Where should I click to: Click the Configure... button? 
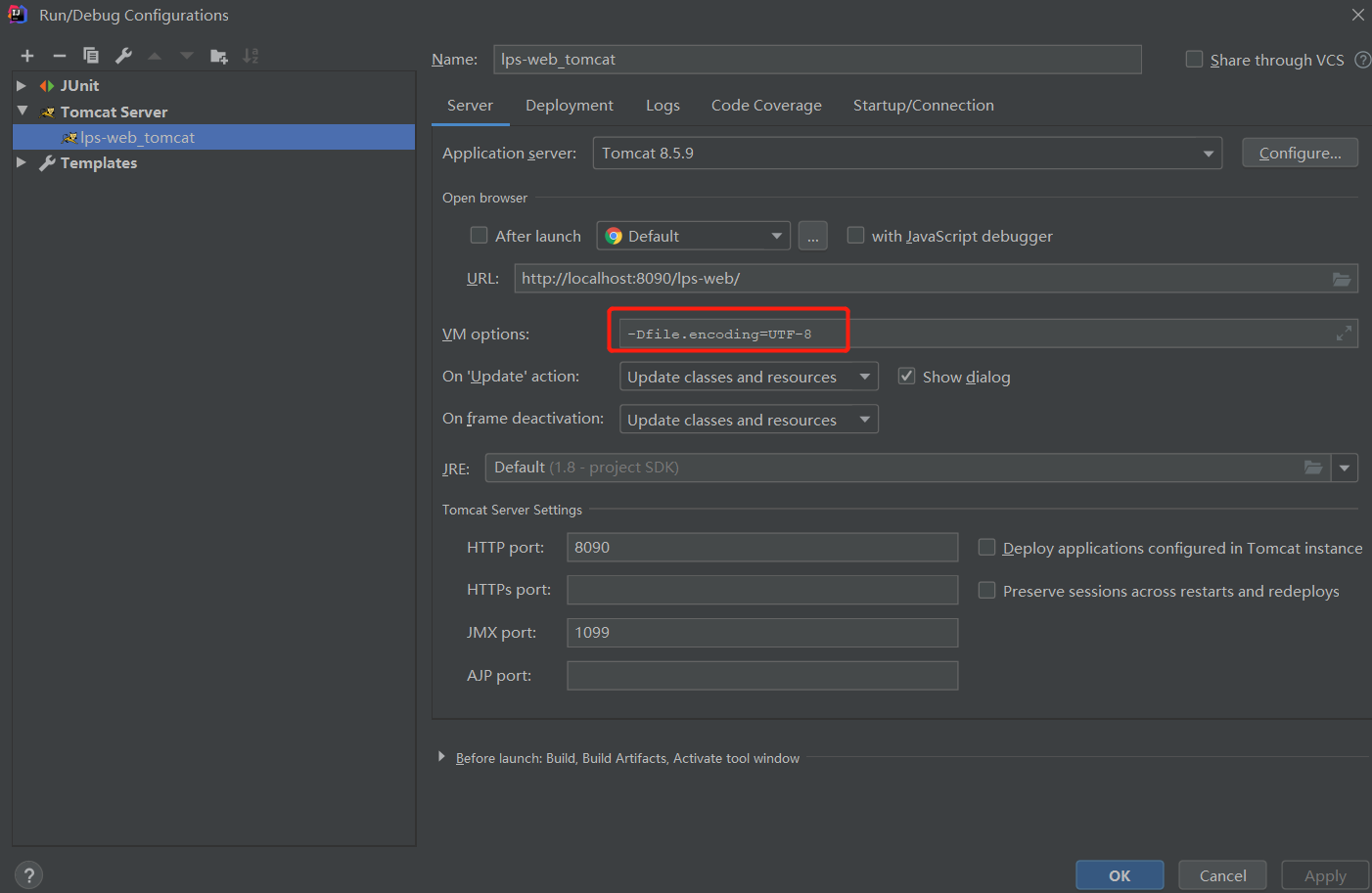click(1300, 153)
